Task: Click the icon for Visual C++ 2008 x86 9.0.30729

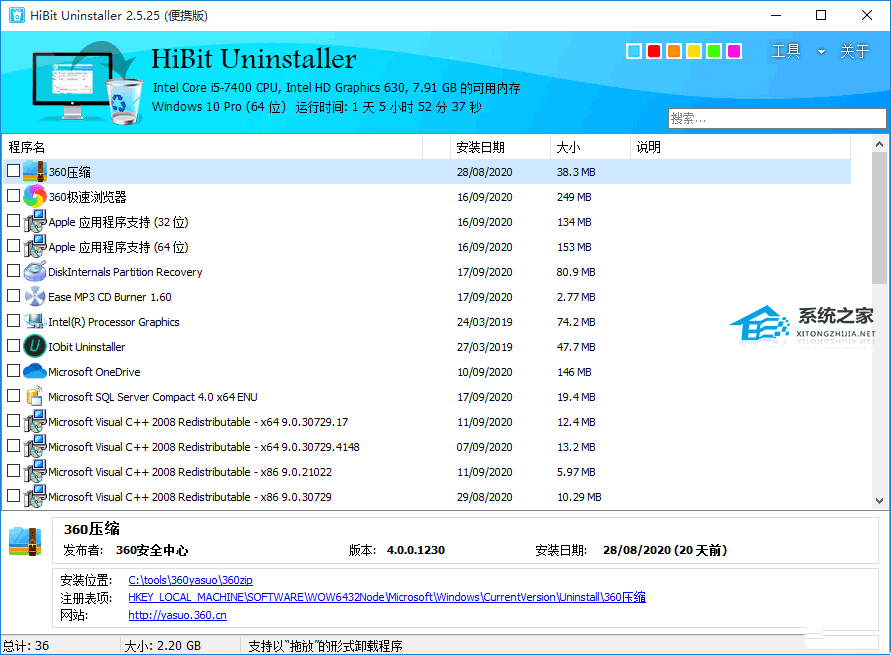Action: point(35,497)
